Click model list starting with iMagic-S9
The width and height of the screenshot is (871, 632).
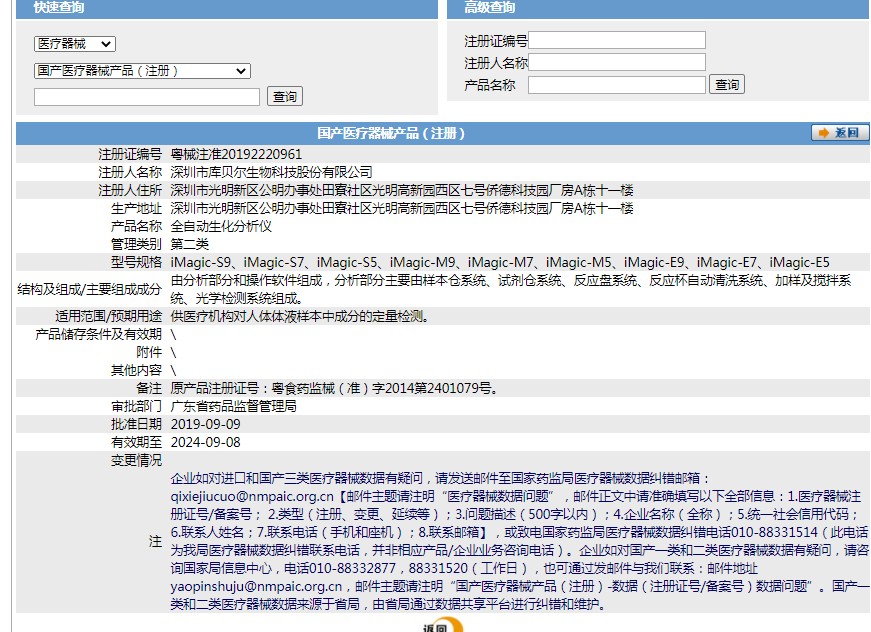tap(500, 262)
